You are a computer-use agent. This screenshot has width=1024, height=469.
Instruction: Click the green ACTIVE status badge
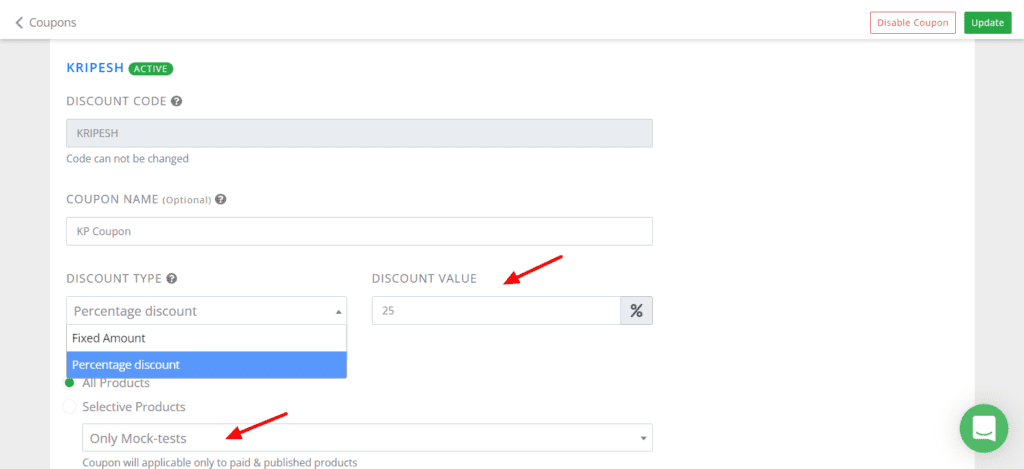coord(151,69)
